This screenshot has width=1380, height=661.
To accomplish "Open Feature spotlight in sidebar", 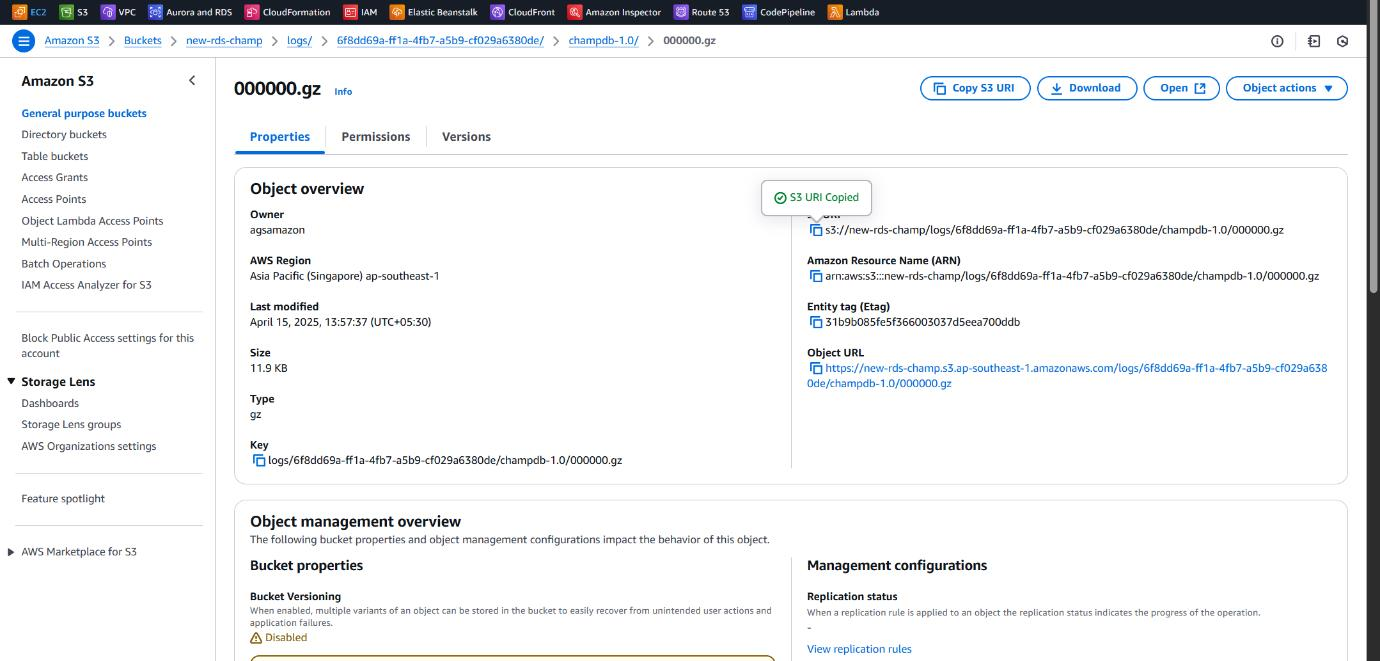I will (63, 498).
